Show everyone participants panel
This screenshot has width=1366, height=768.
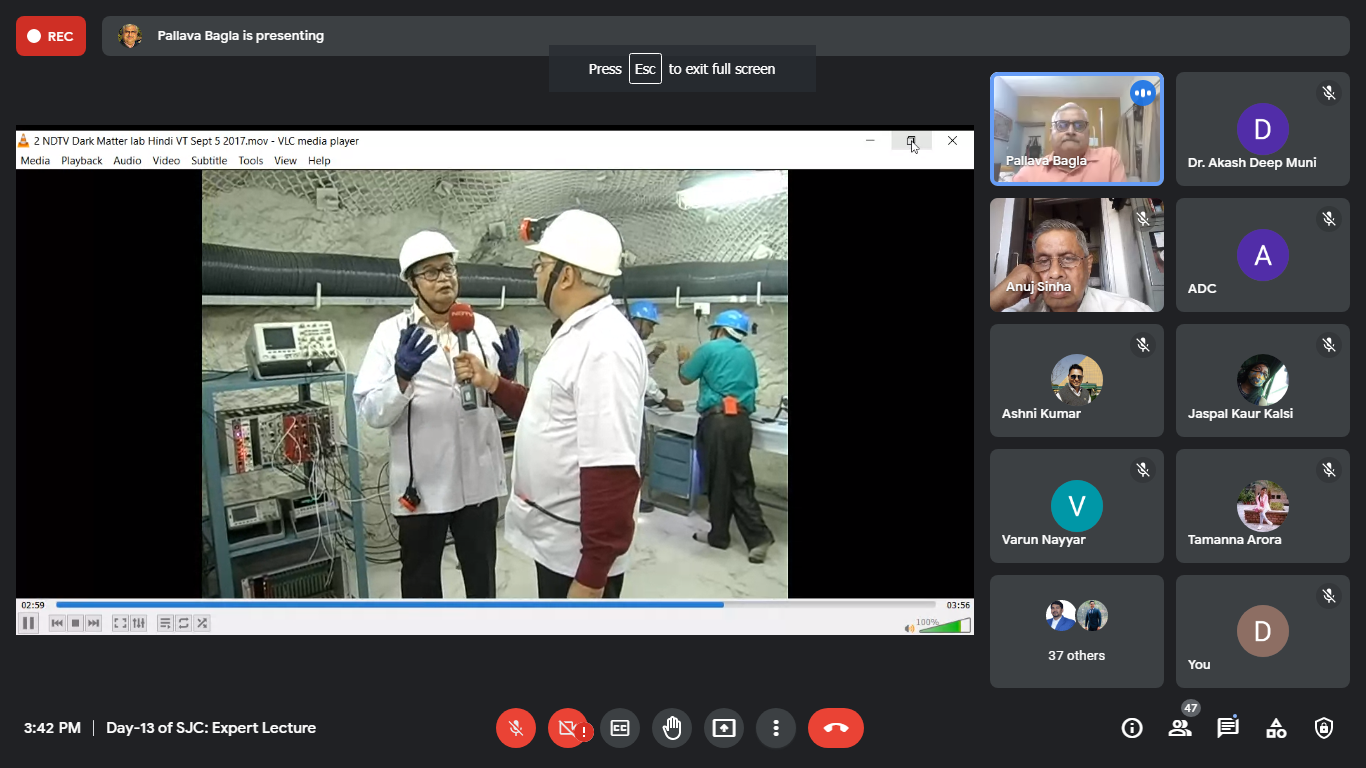coord(1180,728)
